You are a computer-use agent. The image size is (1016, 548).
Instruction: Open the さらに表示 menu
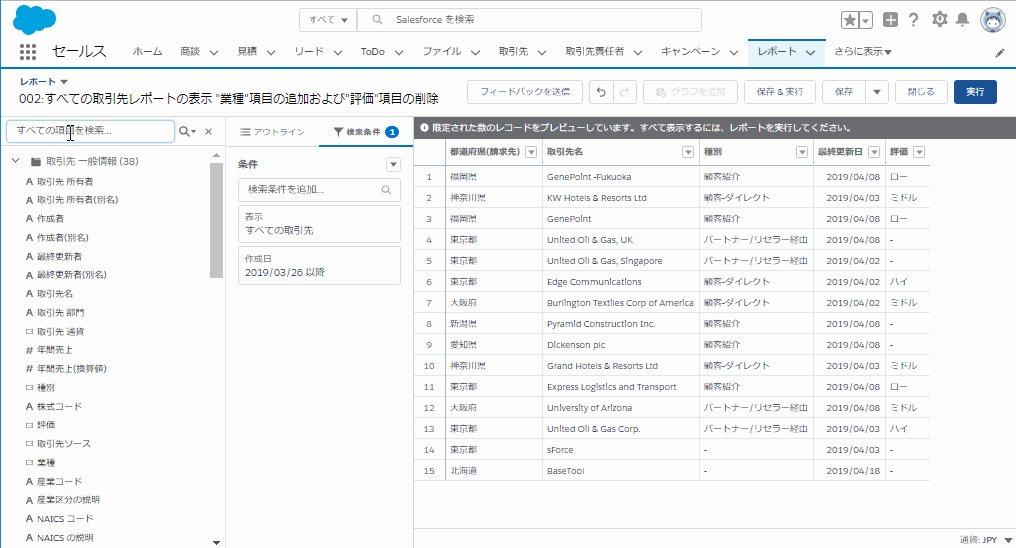(x=862, y=52)
